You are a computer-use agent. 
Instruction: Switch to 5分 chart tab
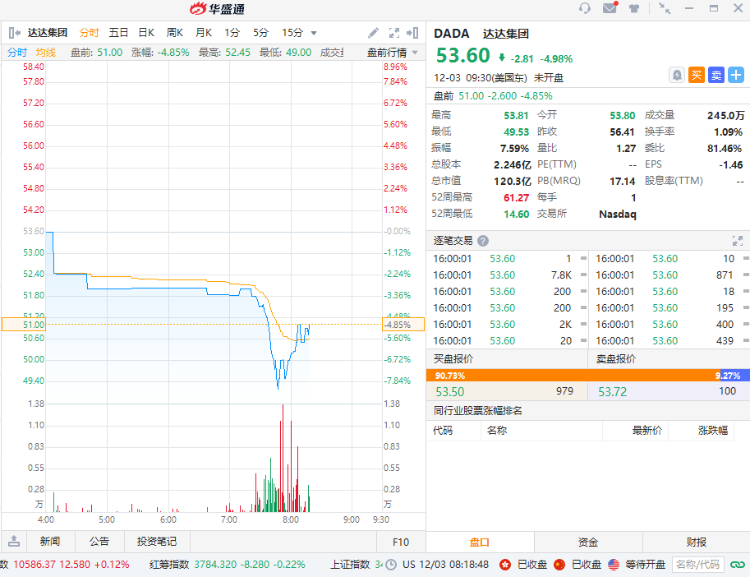(261, 33)
